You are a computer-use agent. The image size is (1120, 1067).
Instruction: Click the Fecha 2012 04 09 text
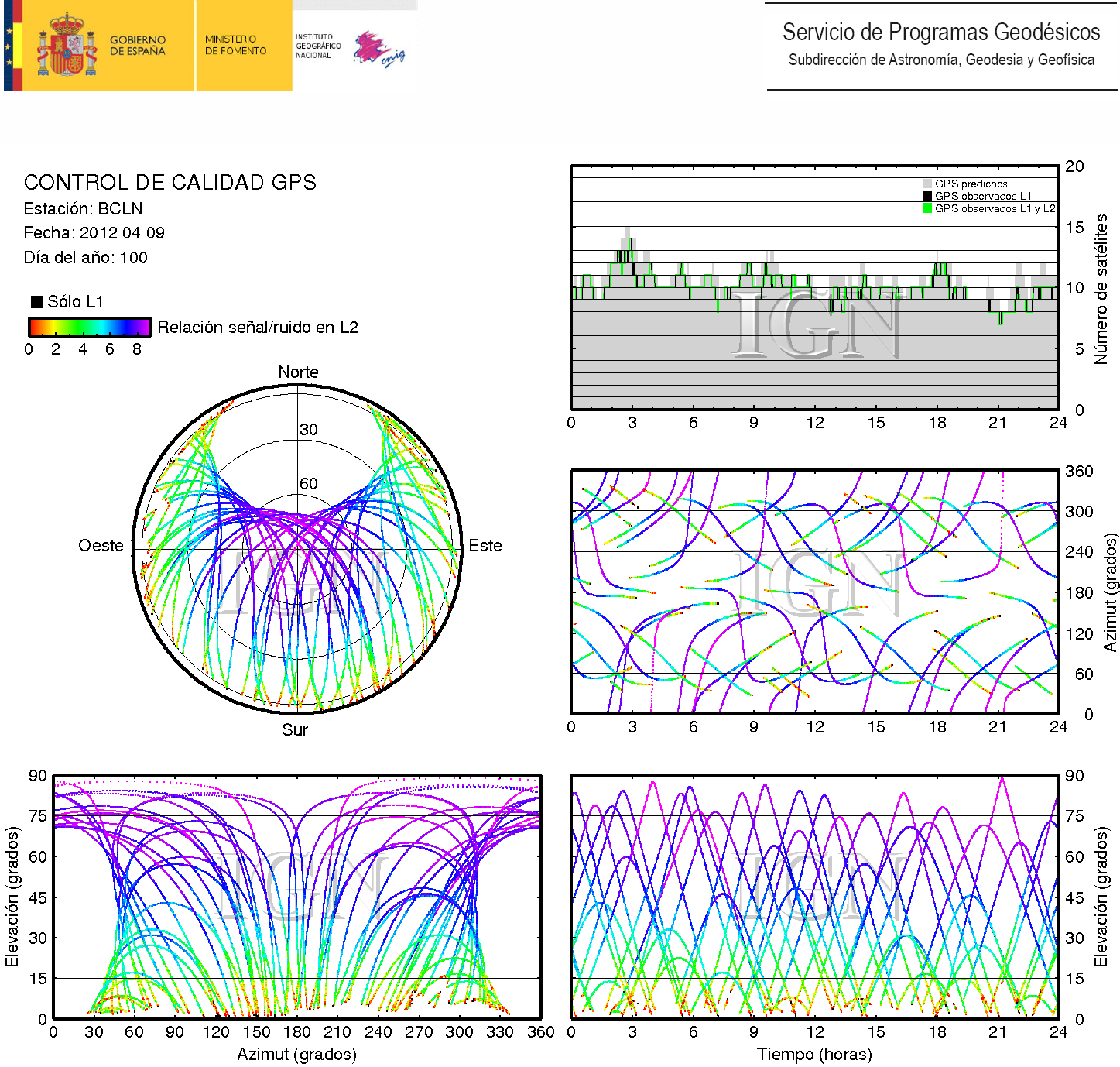tap(94, 233)
